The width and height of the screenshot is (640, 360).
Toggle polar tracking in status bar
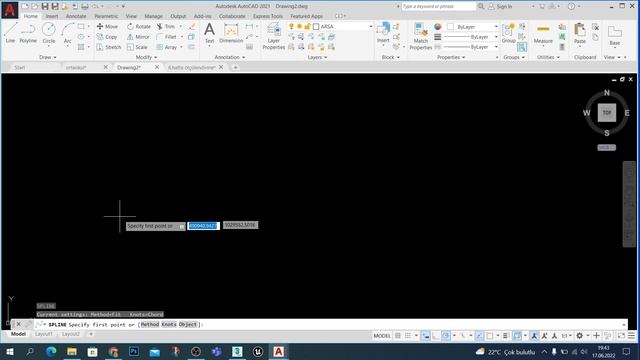coord(446,336)
